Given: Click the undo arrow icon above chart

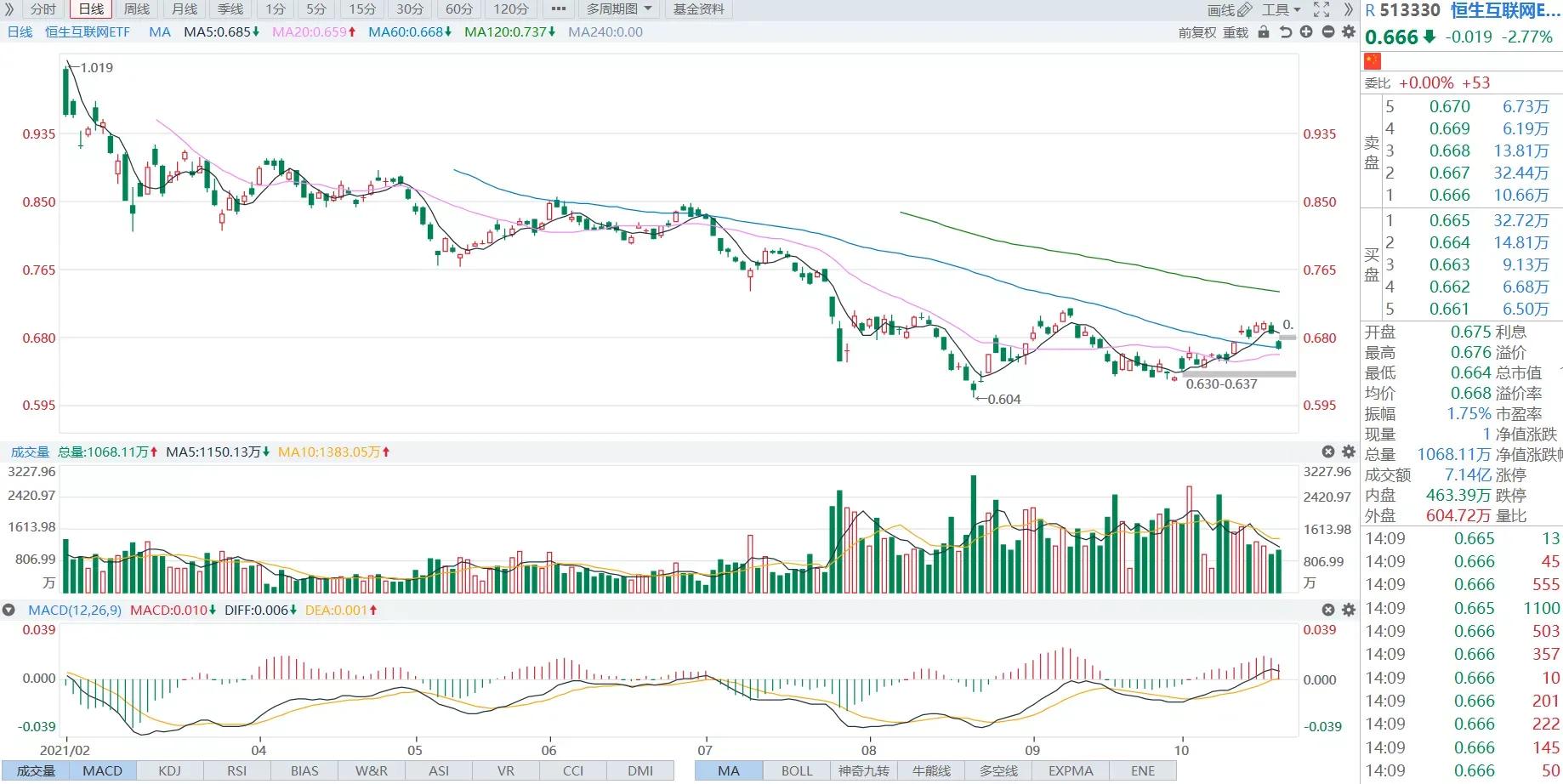Looking at the screenshot, I should [1285, 32].
